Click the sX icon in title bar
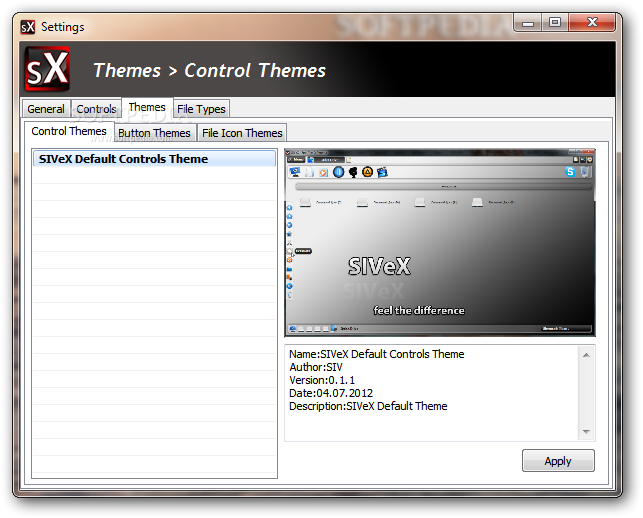This screenshot has height=518, width=643. [x=28, y=27]
